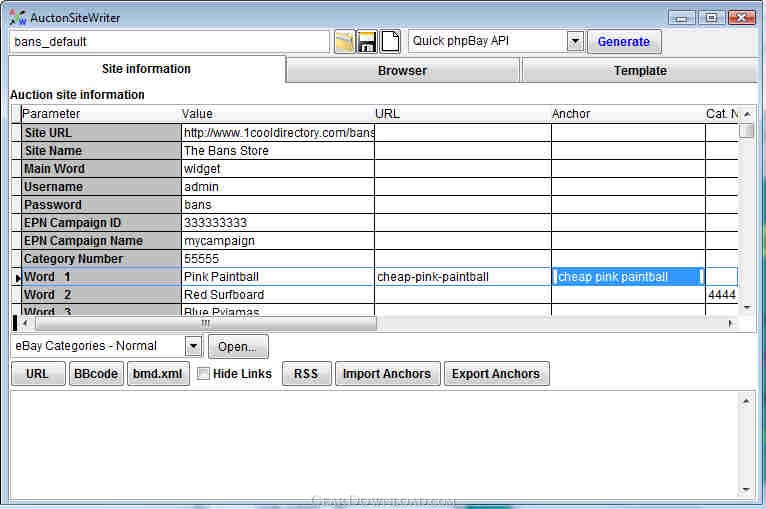Switch to the Browser tab
The width and height of the screenshot is (766, 509).
click(403, 71)
